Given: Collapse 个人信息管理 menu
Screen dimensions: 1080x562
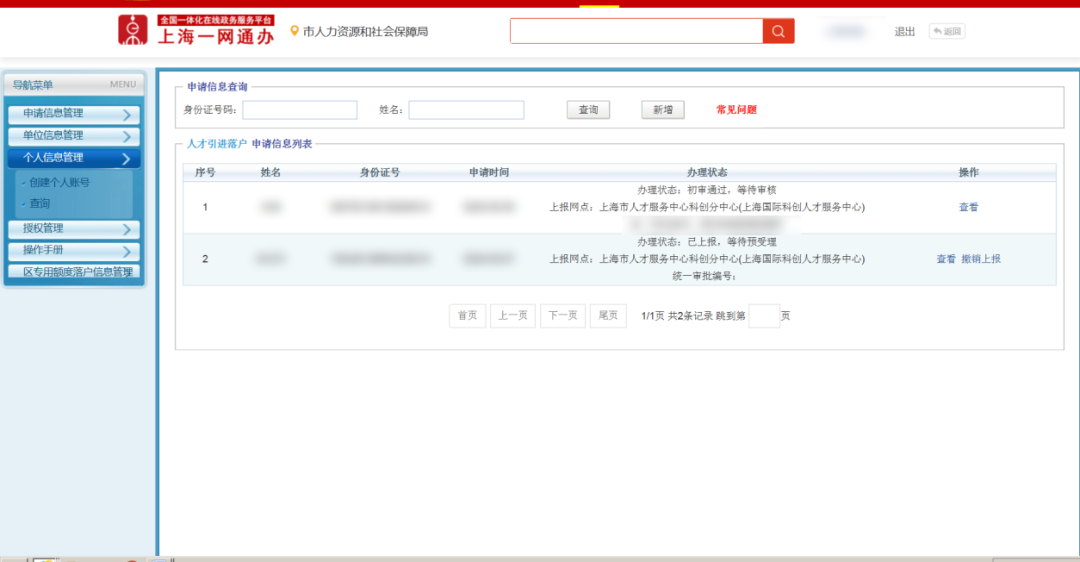Looking at the screenshot, I should click(74, 158).
